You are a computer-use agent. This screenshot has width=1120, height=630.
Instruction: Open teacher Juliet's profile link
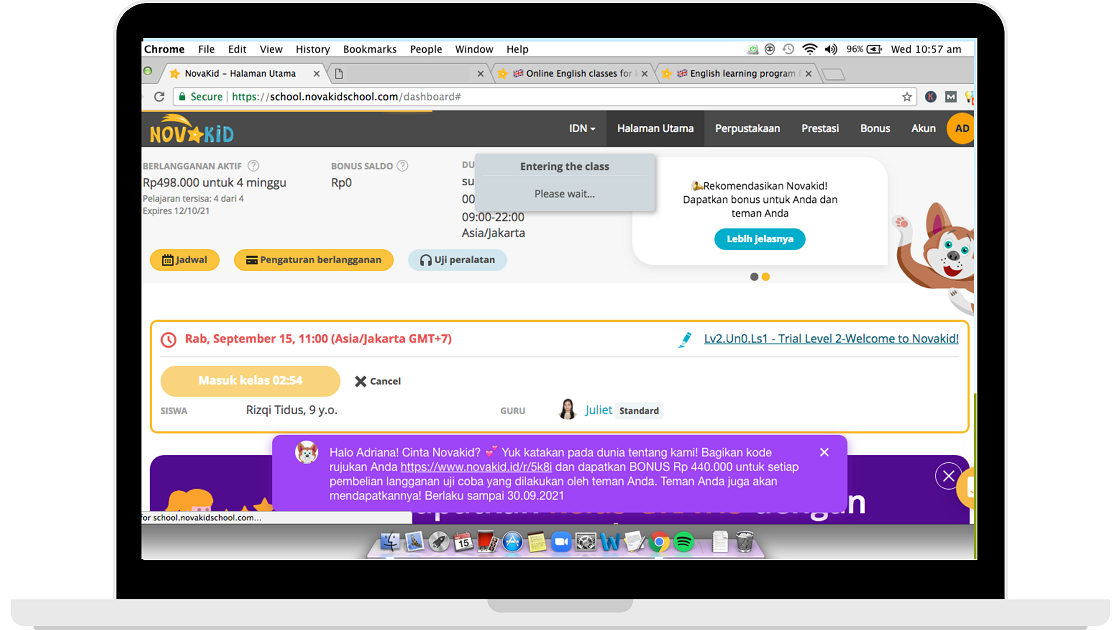point(599,410)
